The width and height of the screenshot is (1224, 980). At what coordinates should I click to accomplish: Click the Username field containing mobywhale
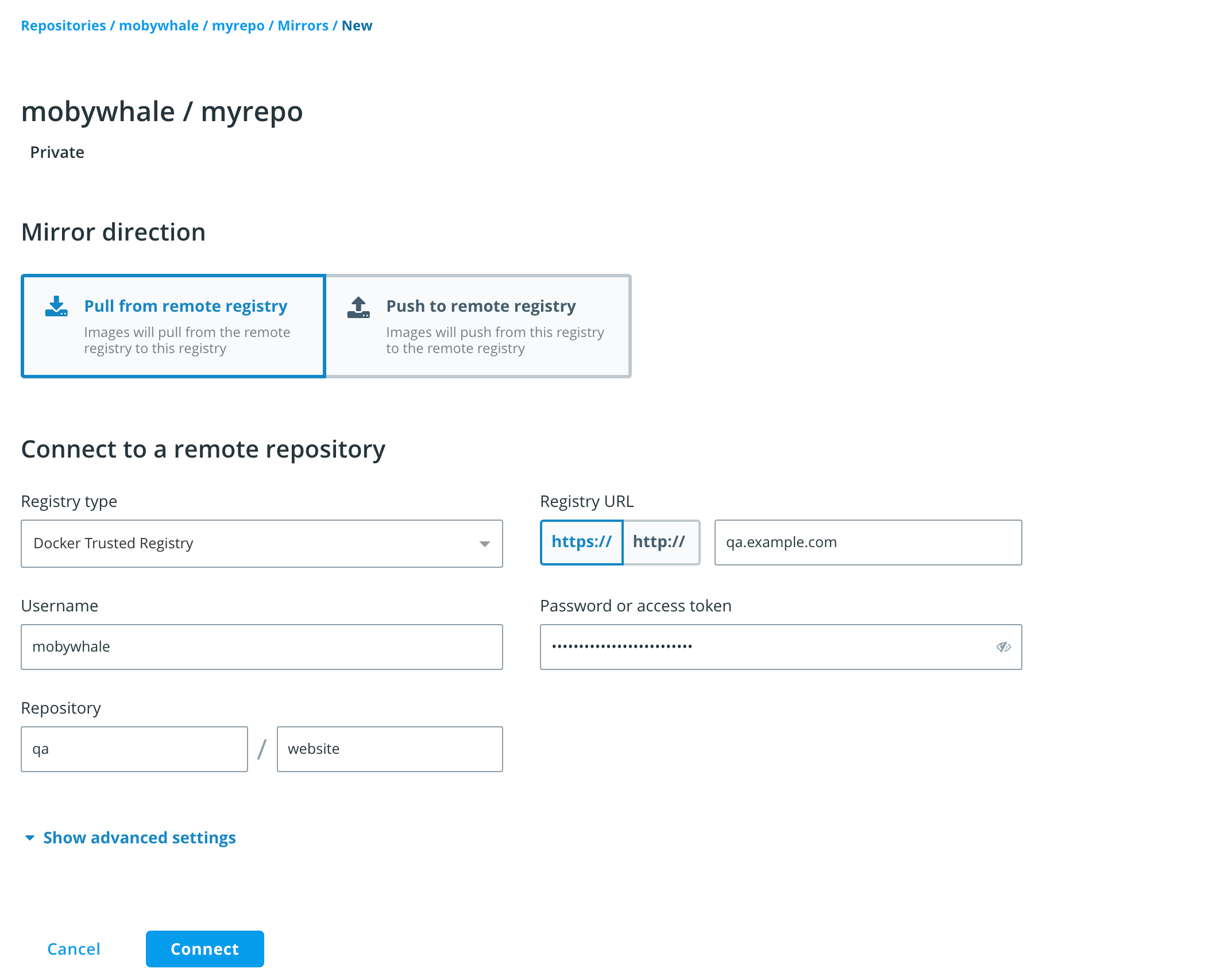pos(261,647)
